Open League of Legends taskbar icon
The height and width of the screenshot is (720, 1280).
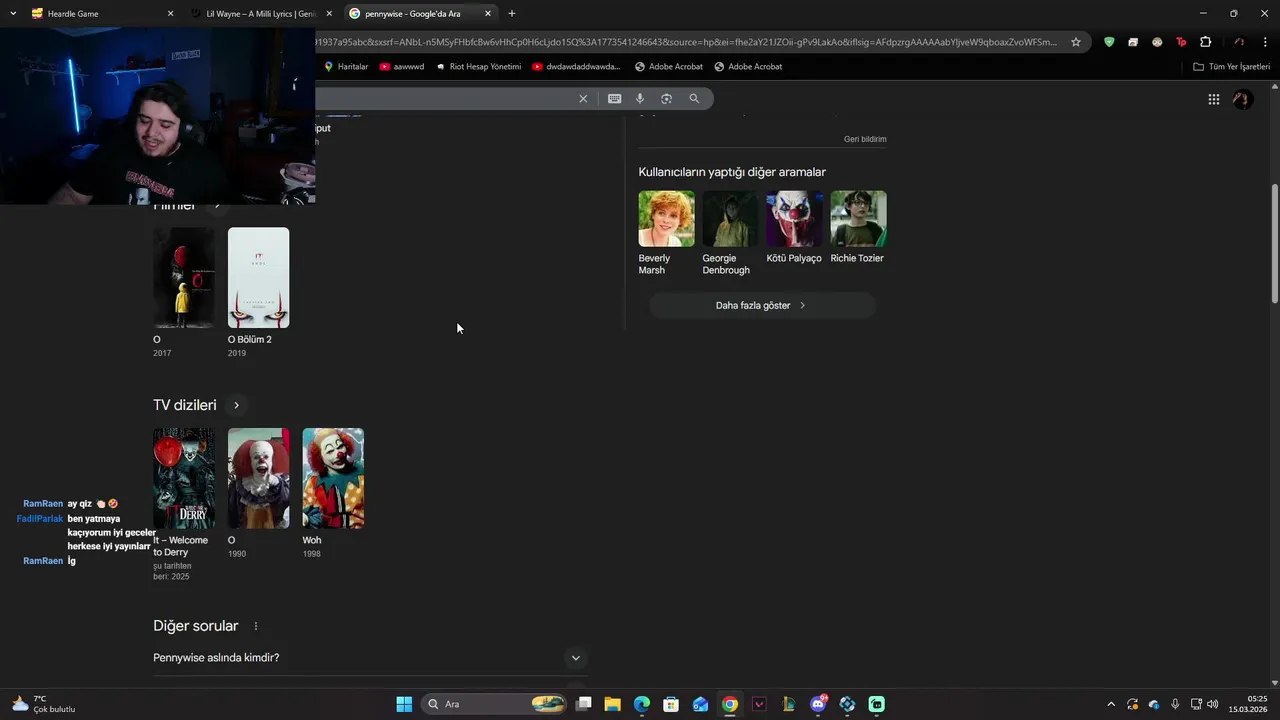point(788,704)
